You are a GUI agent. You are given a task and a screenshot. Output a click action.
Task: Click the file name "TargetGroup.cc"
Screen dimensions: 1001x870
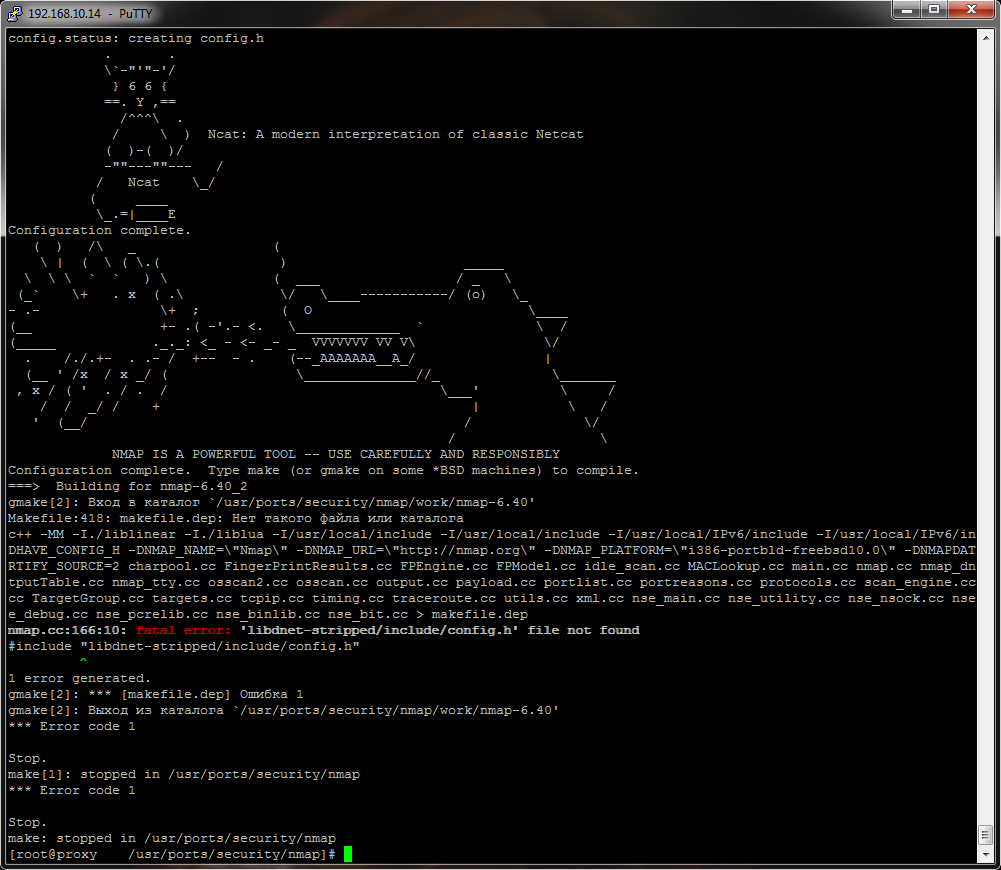(88, 598)
